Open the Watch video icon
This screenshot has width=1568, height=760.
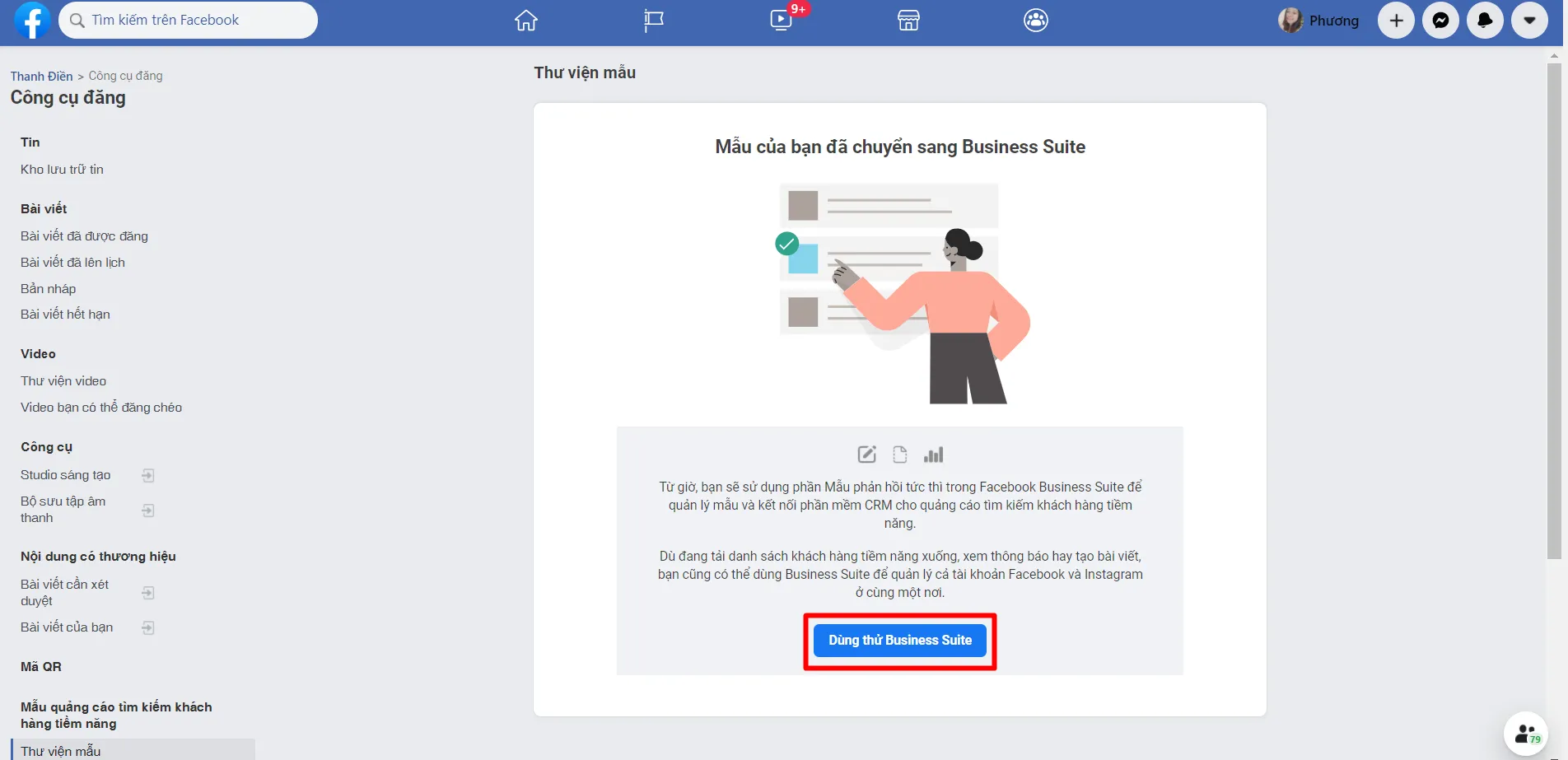pos(781,21)
